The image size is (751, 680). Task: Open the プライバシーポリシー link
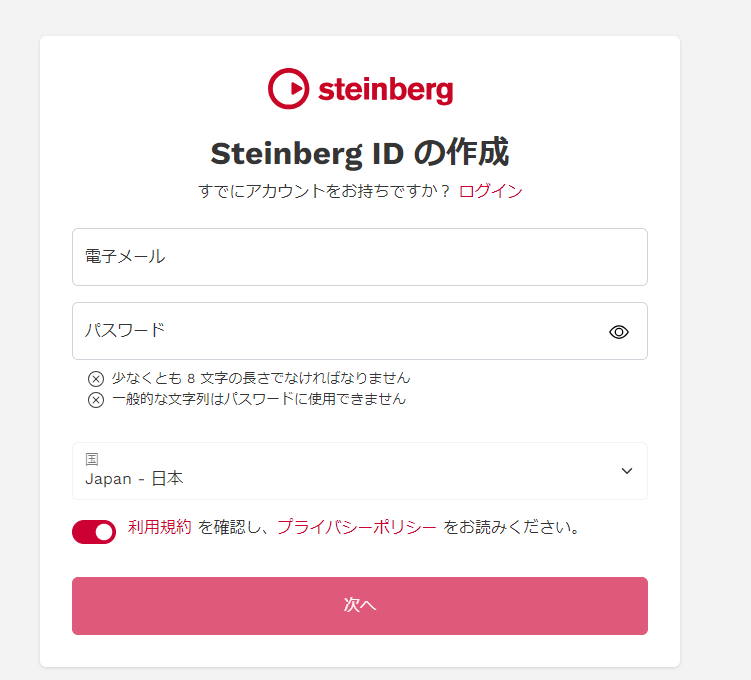click(357, 527)
